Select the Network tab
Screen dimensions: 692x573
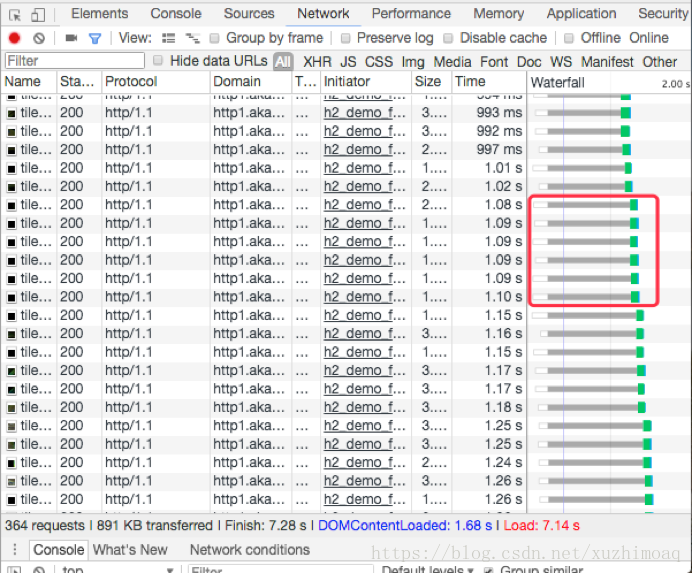pos(323,14)
